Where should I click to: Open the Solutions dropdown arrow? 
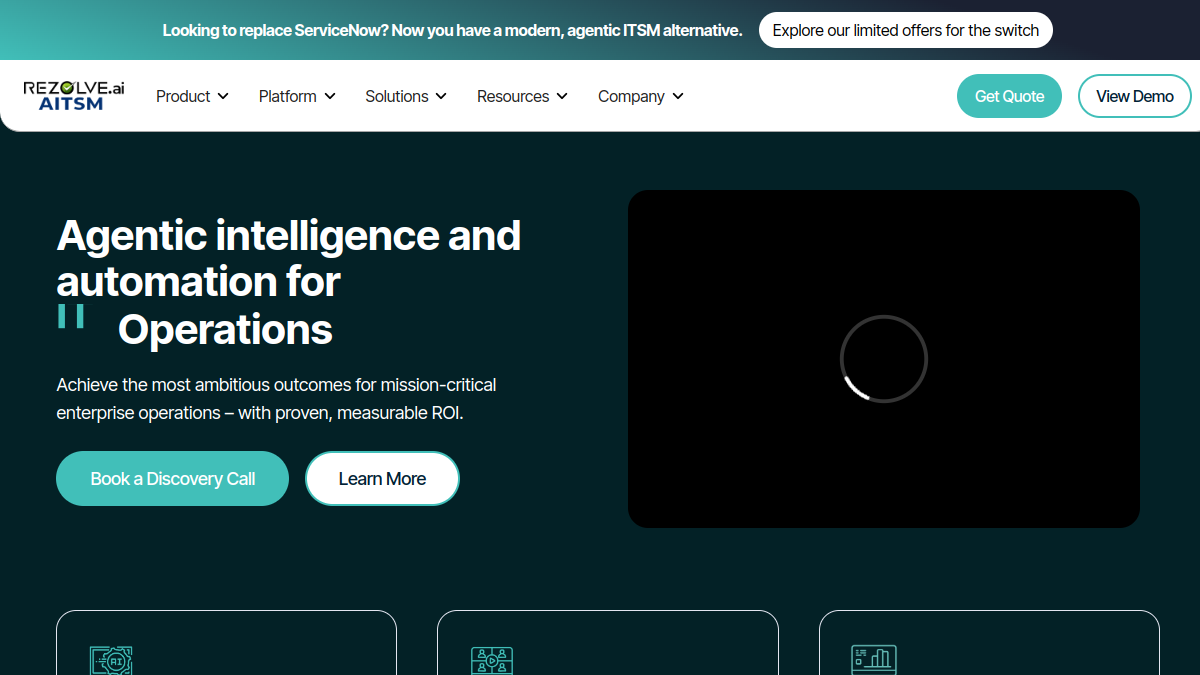pyautogui.click(x=441, y=96)
